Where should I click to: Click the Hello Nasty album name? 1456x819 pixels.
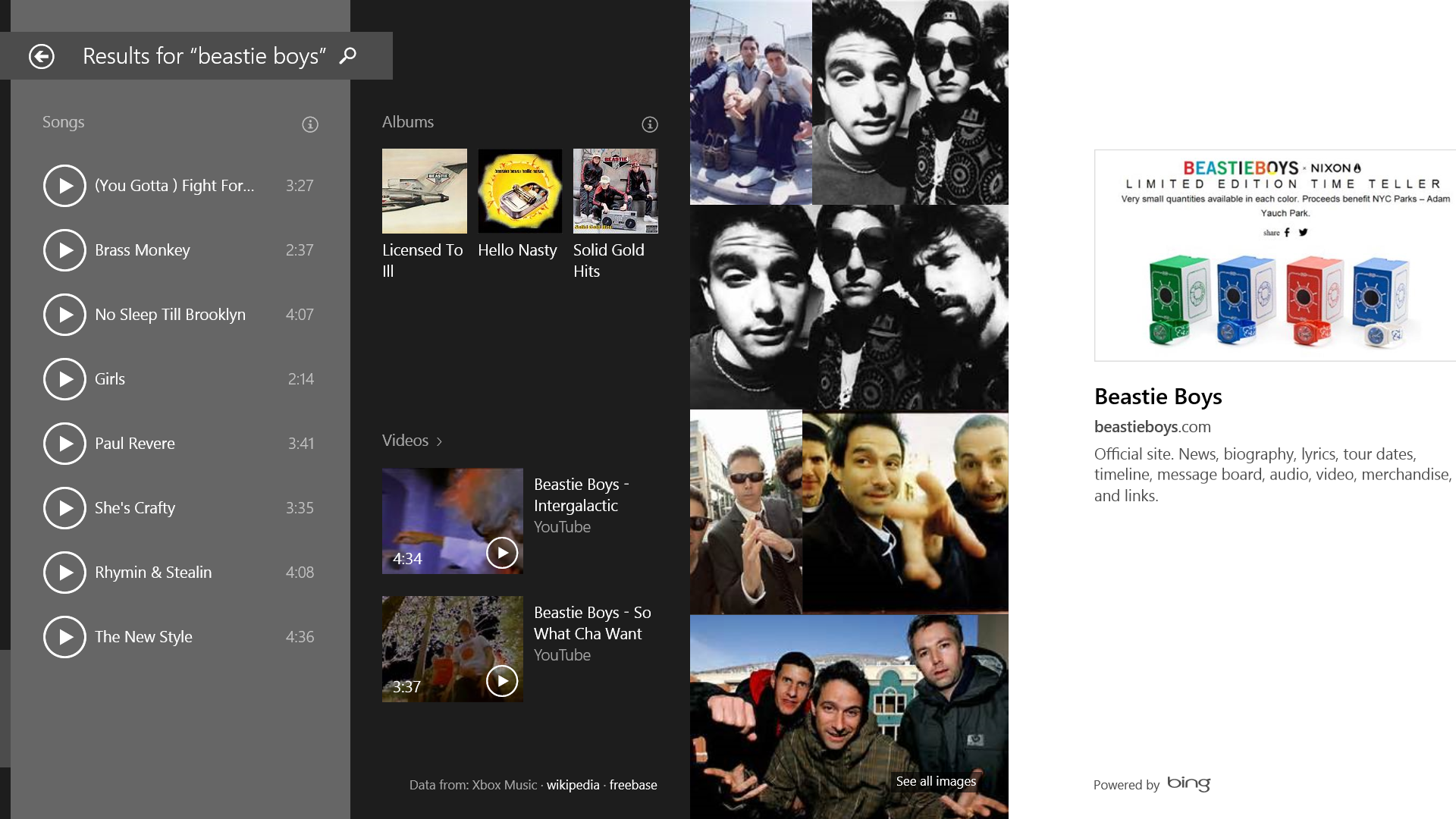click(x=517, y=250)
